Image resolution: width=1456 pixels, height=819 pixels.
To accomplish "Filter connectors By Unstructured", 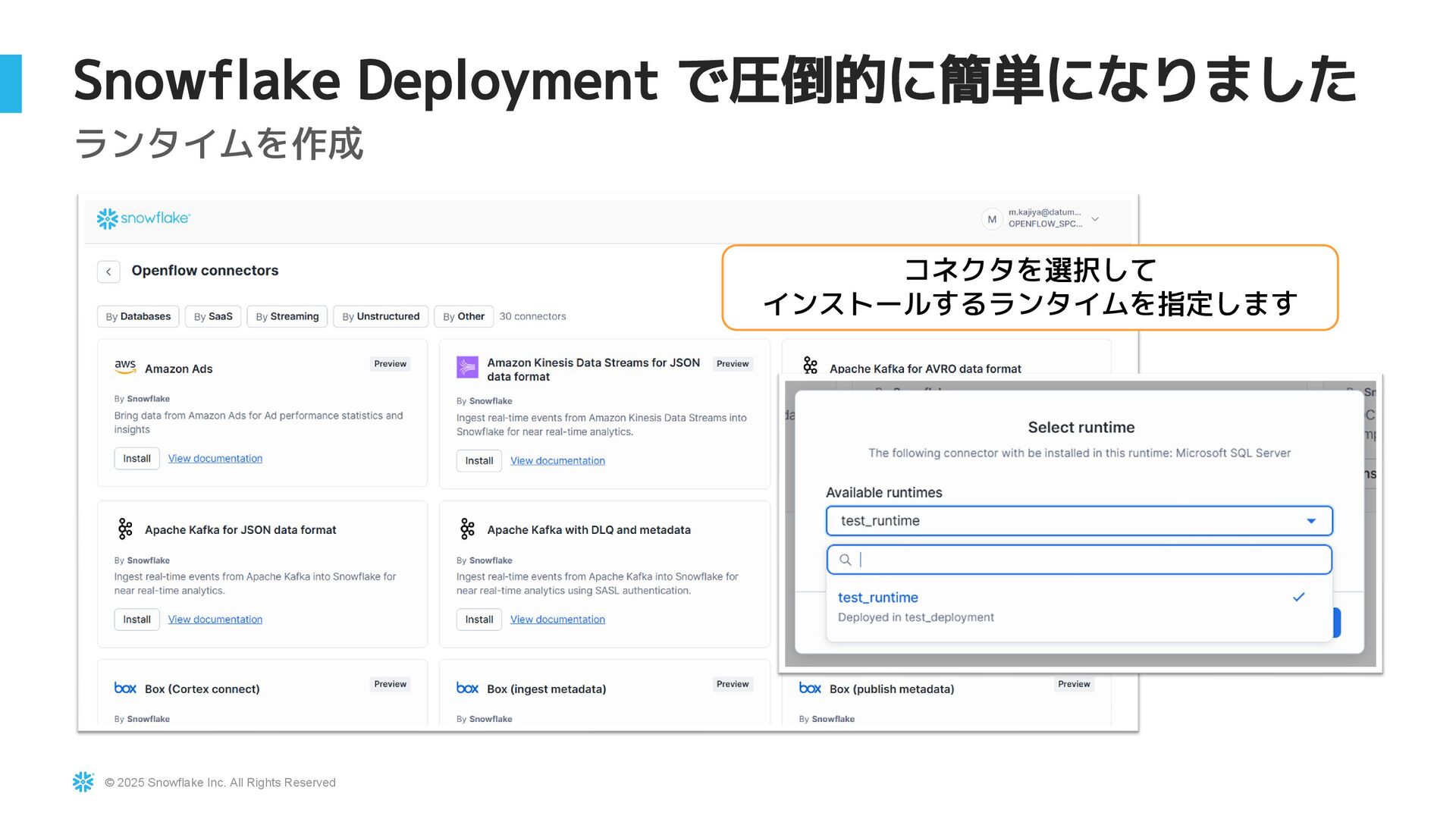I will tap(381, 316).
